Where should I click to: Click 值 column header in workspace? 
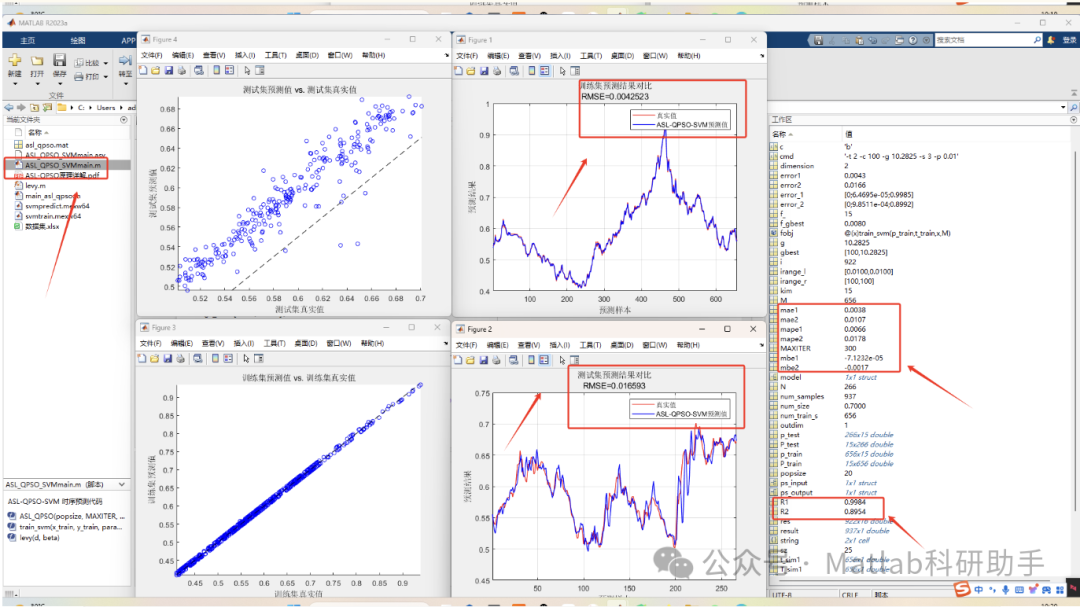(849, 134)
